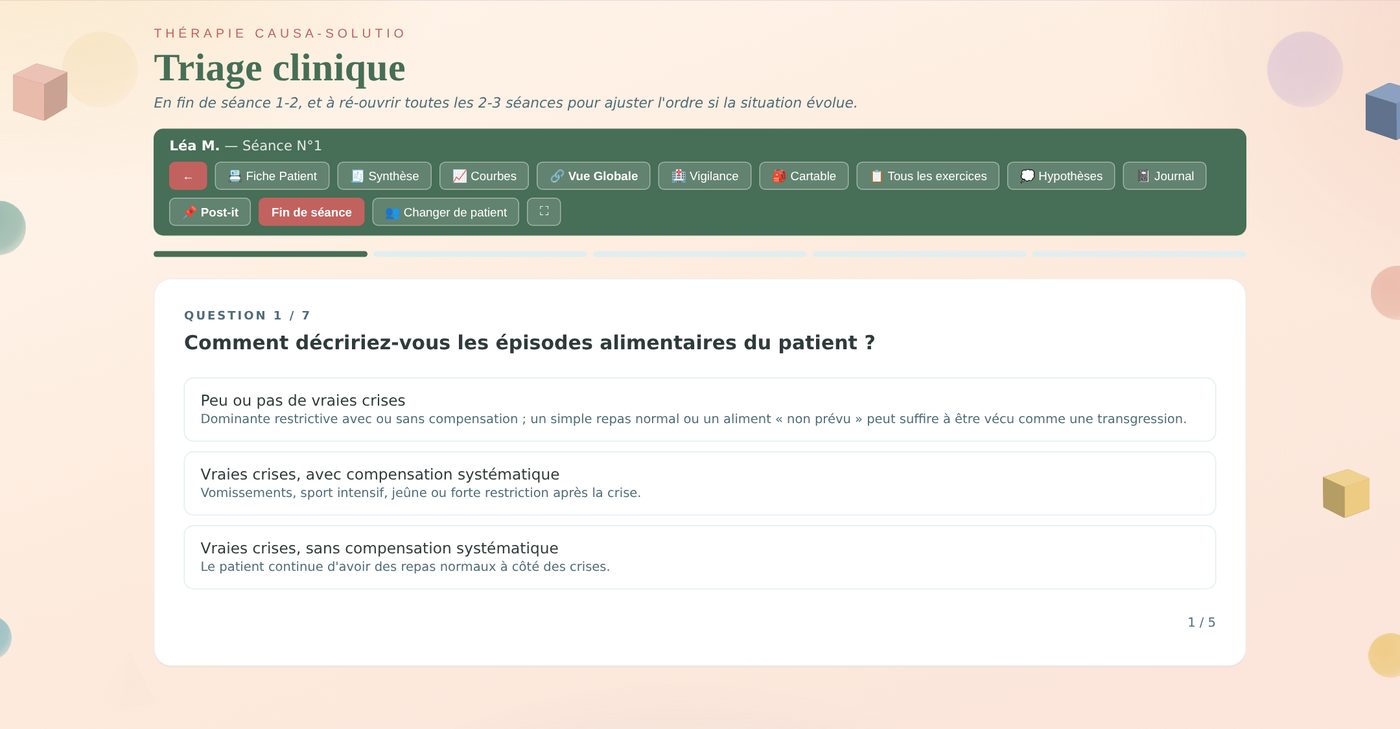This screenshot has width=1400, height=729.
Task: Click the 'QUESTION 1 / 7' label
Action: (x=248, y=315)
